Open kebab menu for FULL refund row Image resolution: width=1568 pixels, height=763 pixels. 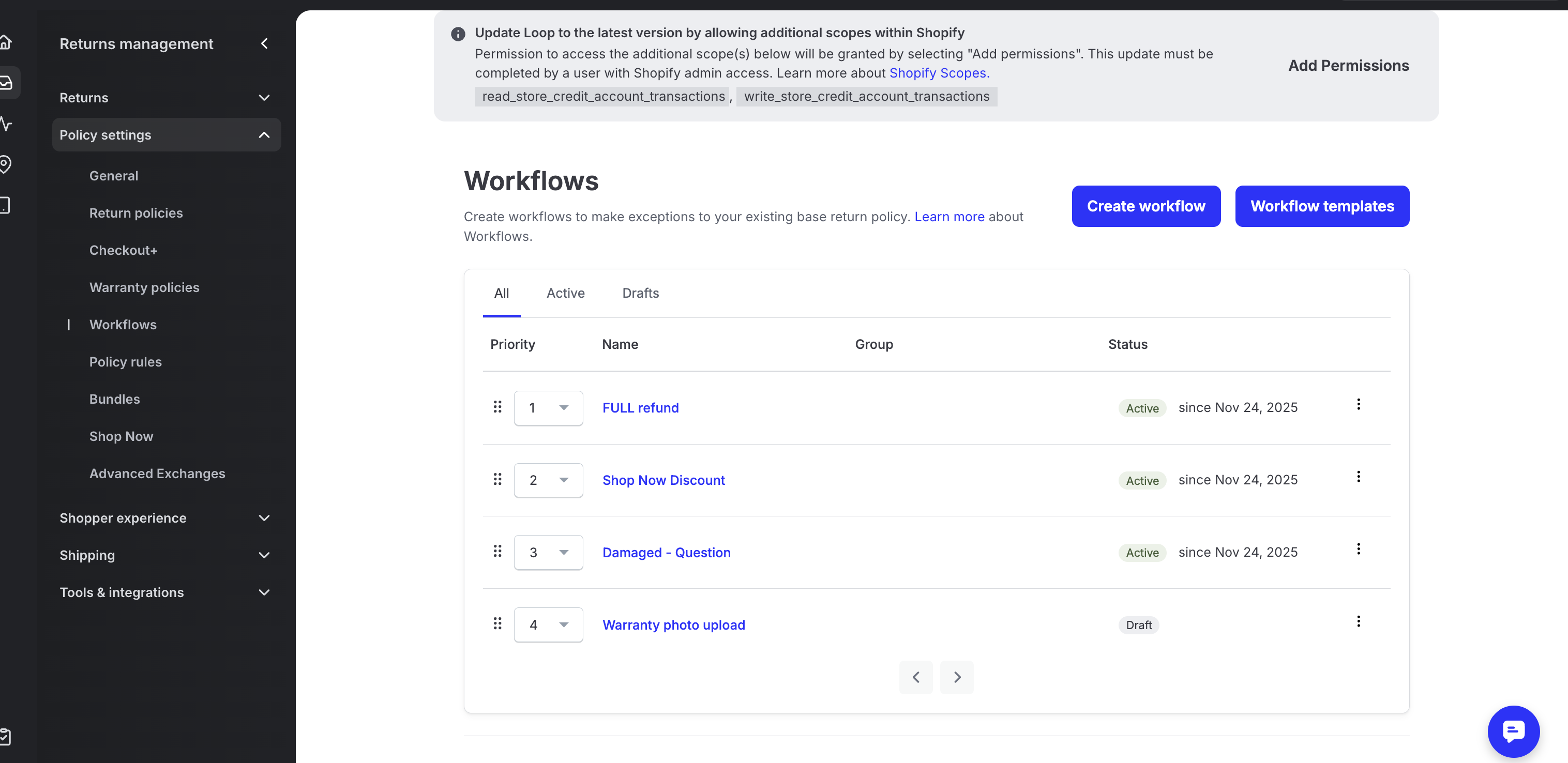[x=1358, y=405]
